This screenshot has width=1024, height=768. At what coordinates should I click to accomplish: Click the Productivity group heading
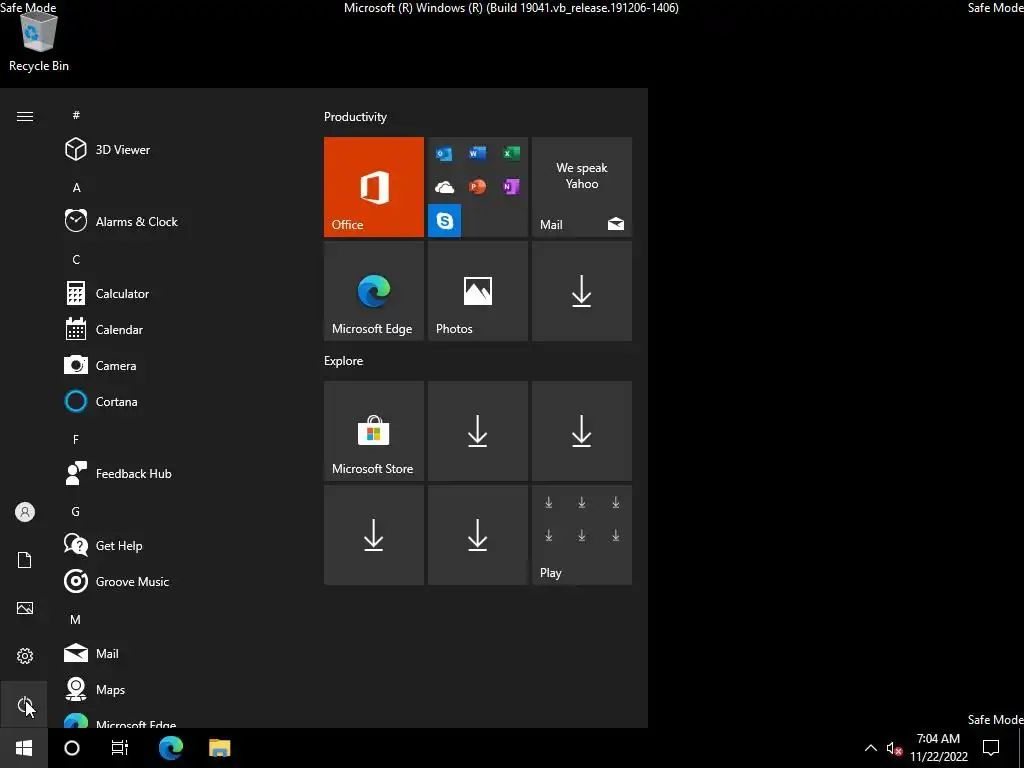(x=355, y=117)
